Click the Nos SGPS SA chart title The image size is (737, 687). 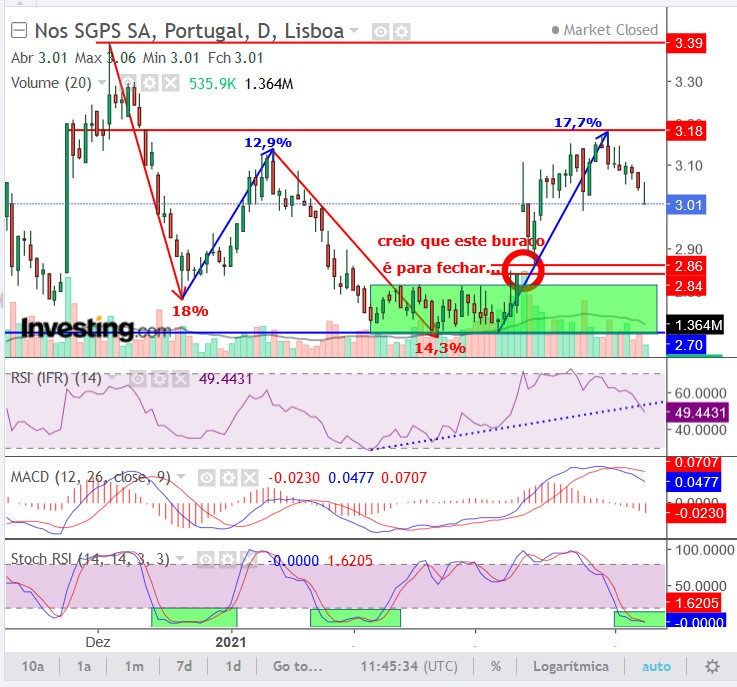click(x=189, y=31)
